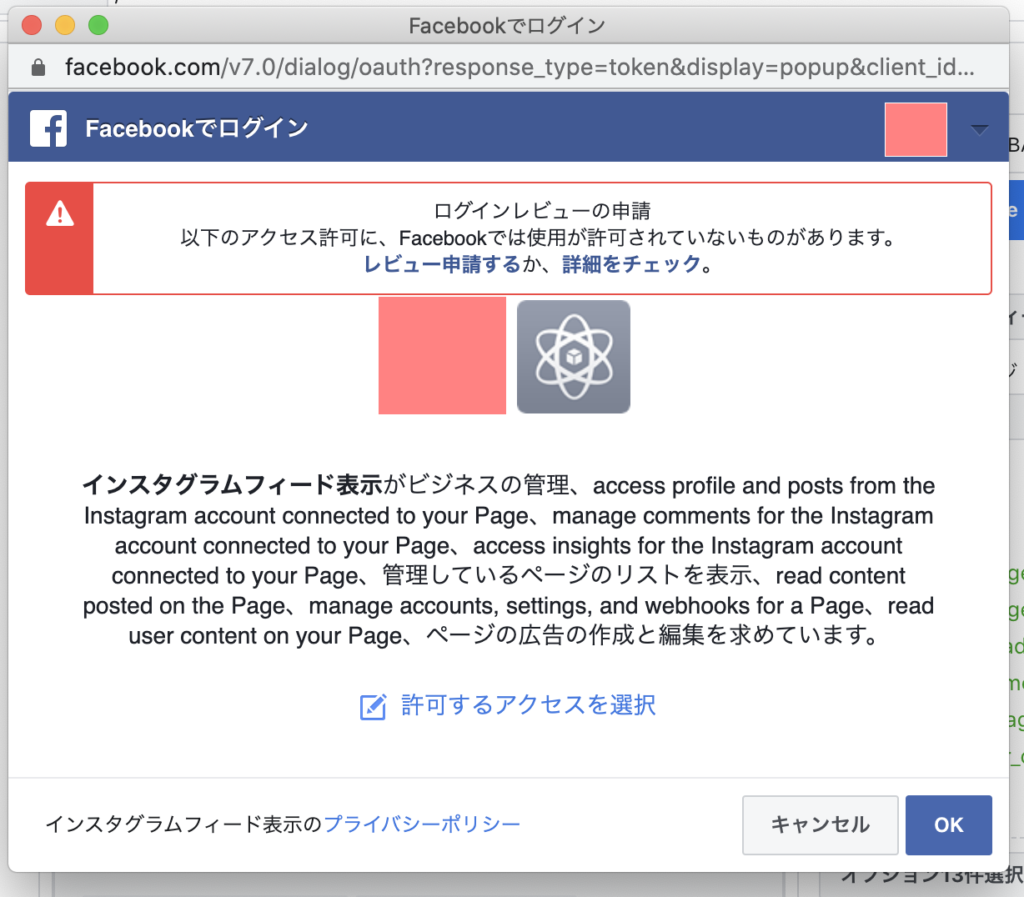Confirm login permissions with the OK button
The width and height of the screenshot is (1024, 897).
[948, 824]
